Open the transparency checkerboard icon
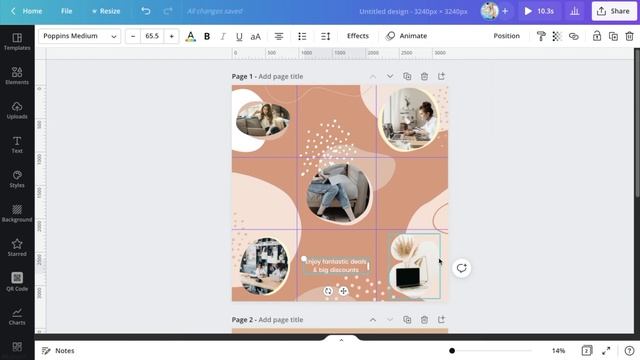Screen dimensions: 640x360 557,36
